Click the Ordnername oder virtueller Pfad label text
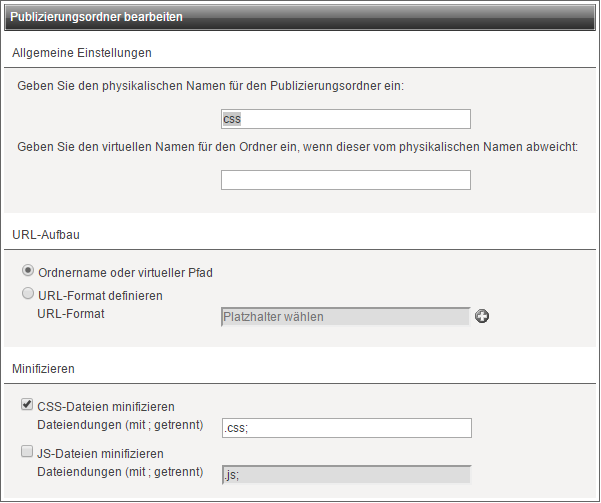Image resolution: width=601 pixels, height=503 pixels. tap(125, 273)
